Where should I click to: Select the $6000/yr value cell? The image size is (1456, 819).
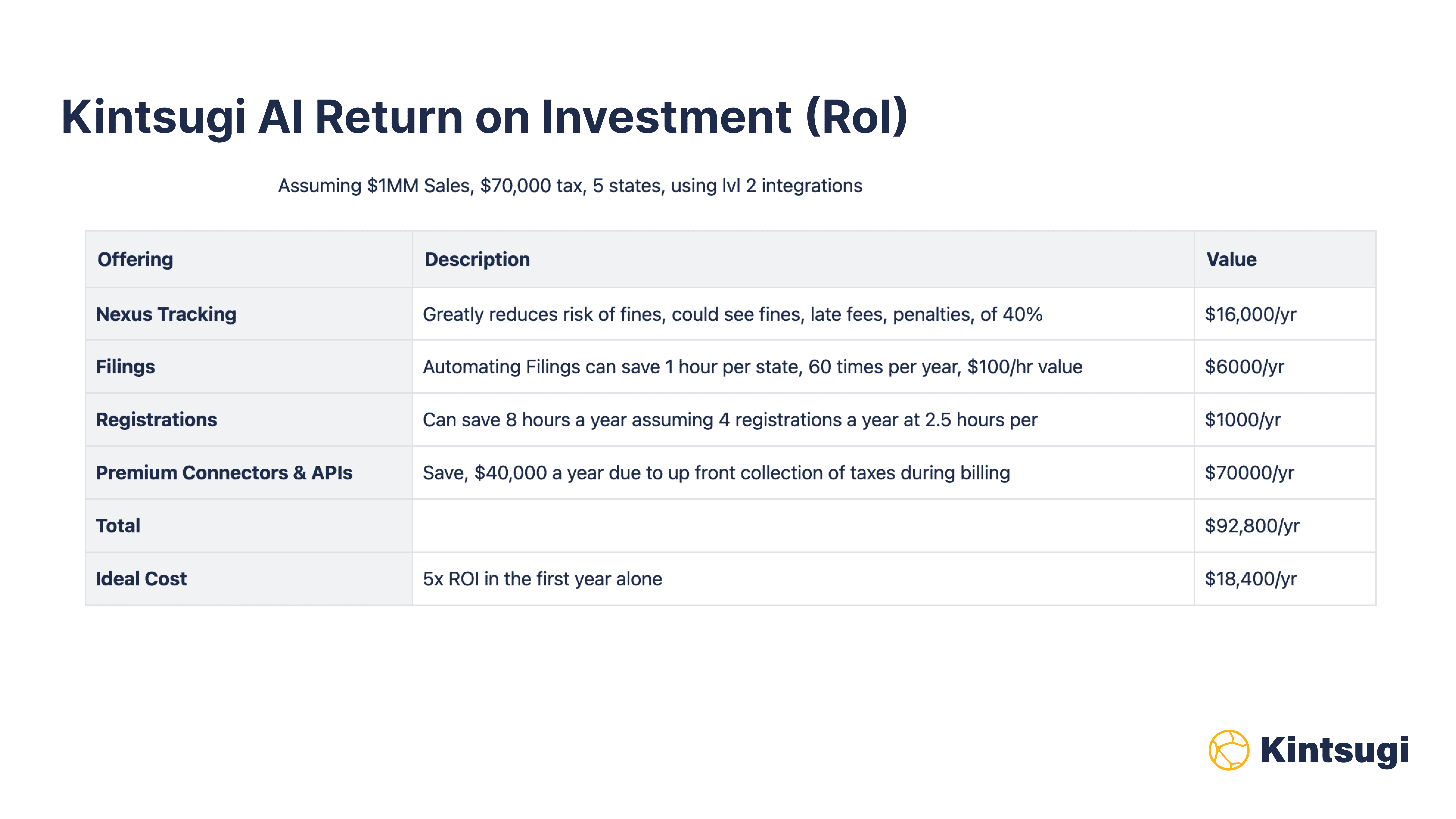pos(1244,367)
